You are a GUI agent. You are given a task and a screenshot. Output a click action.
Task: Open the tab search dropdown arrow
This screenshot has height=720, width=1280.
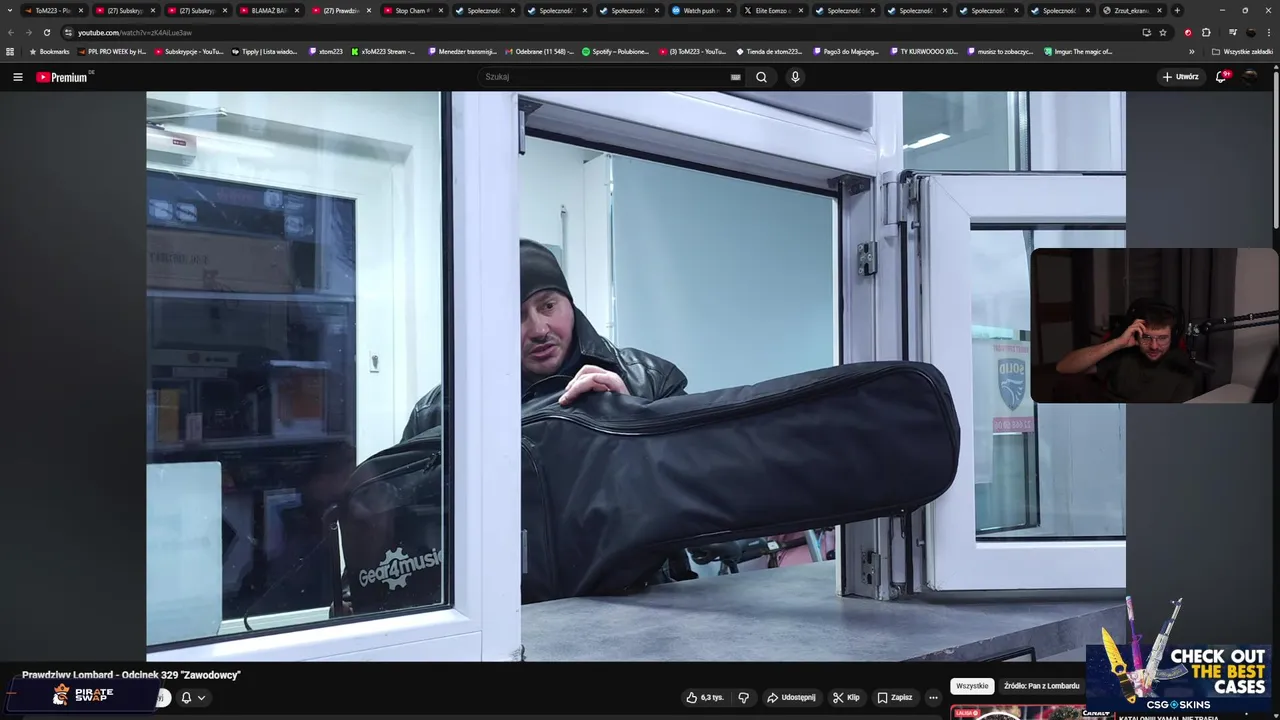(10, 10)
